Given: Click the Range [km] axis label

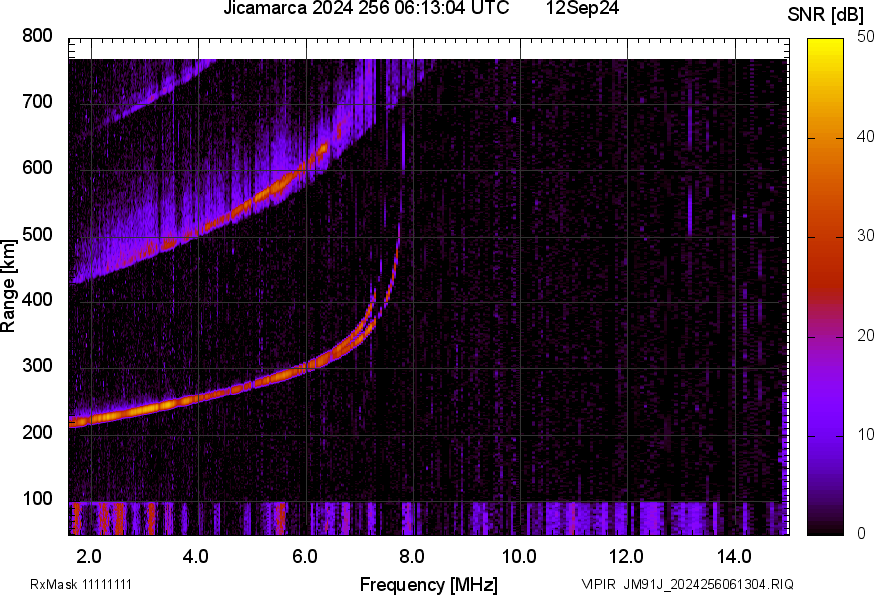Looking at the screenshot, I should 10,285.
